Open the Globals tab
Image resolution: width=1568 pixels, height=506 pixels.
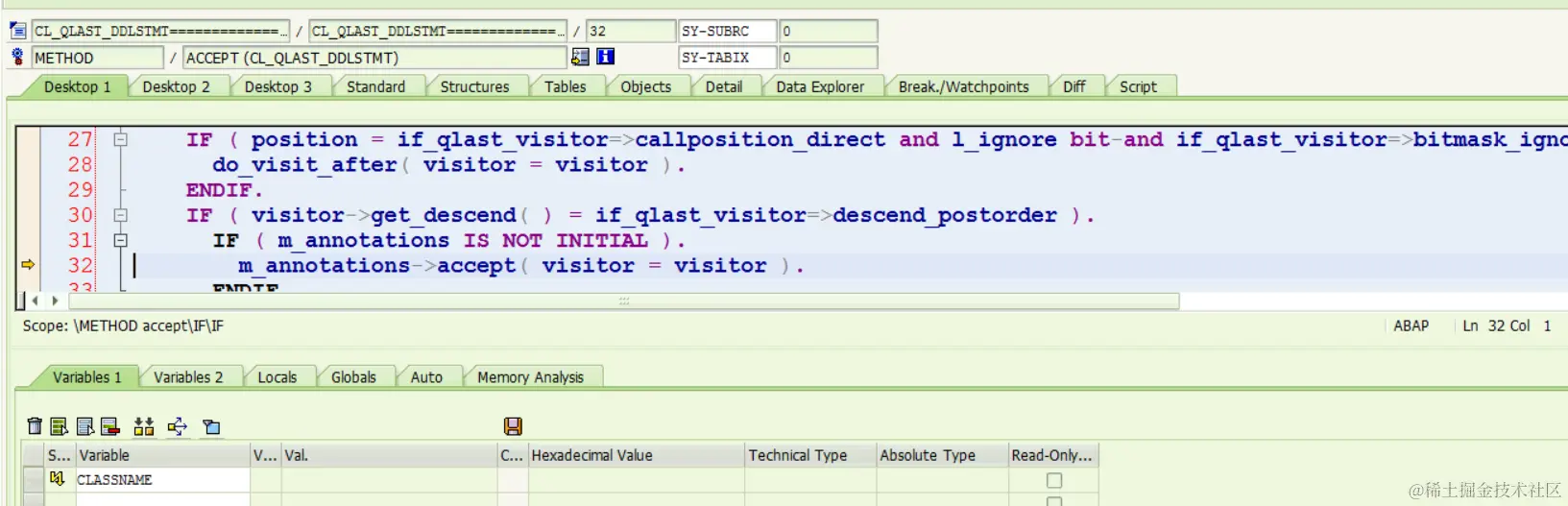[x=353, y=377]
